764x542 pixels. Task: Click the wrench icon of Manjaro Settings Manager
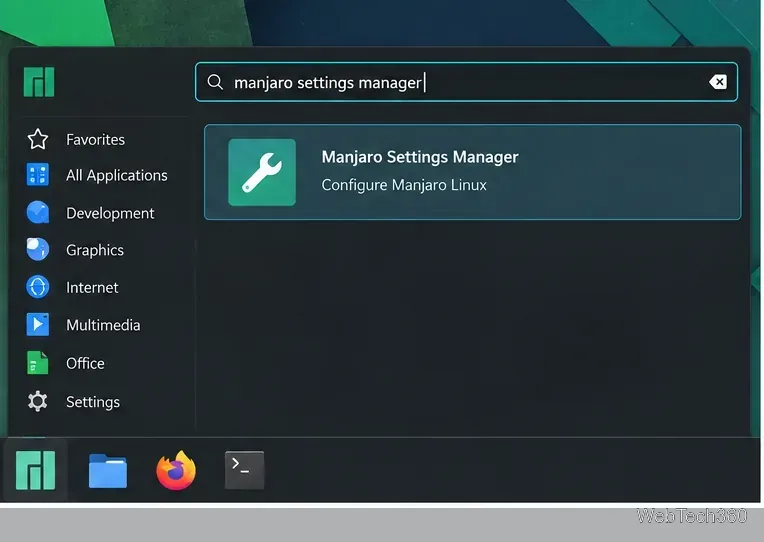pos(262,172)
